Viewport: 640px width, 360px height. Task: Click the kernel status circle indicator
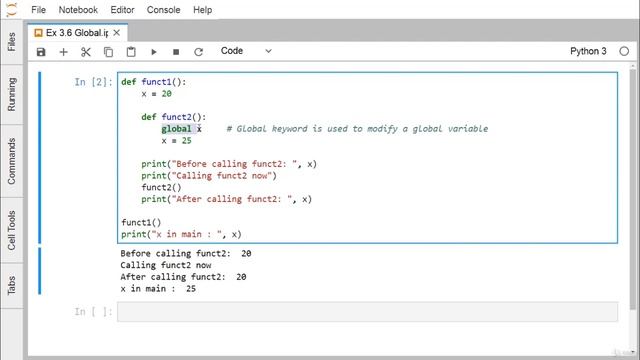pos(624,51)
